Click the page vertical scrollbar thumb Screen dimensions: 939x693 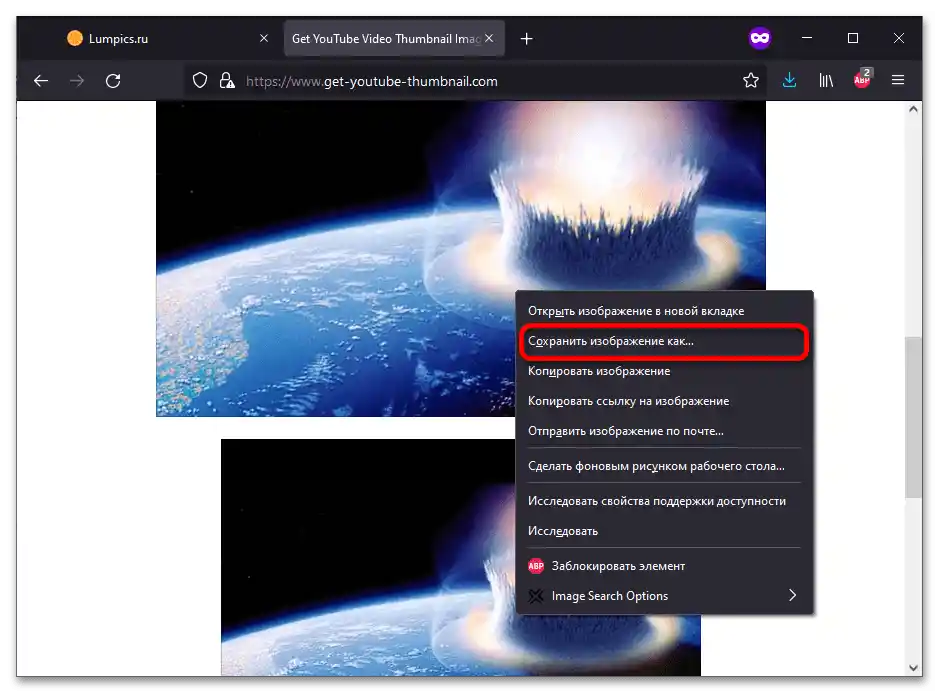[913, 417]
